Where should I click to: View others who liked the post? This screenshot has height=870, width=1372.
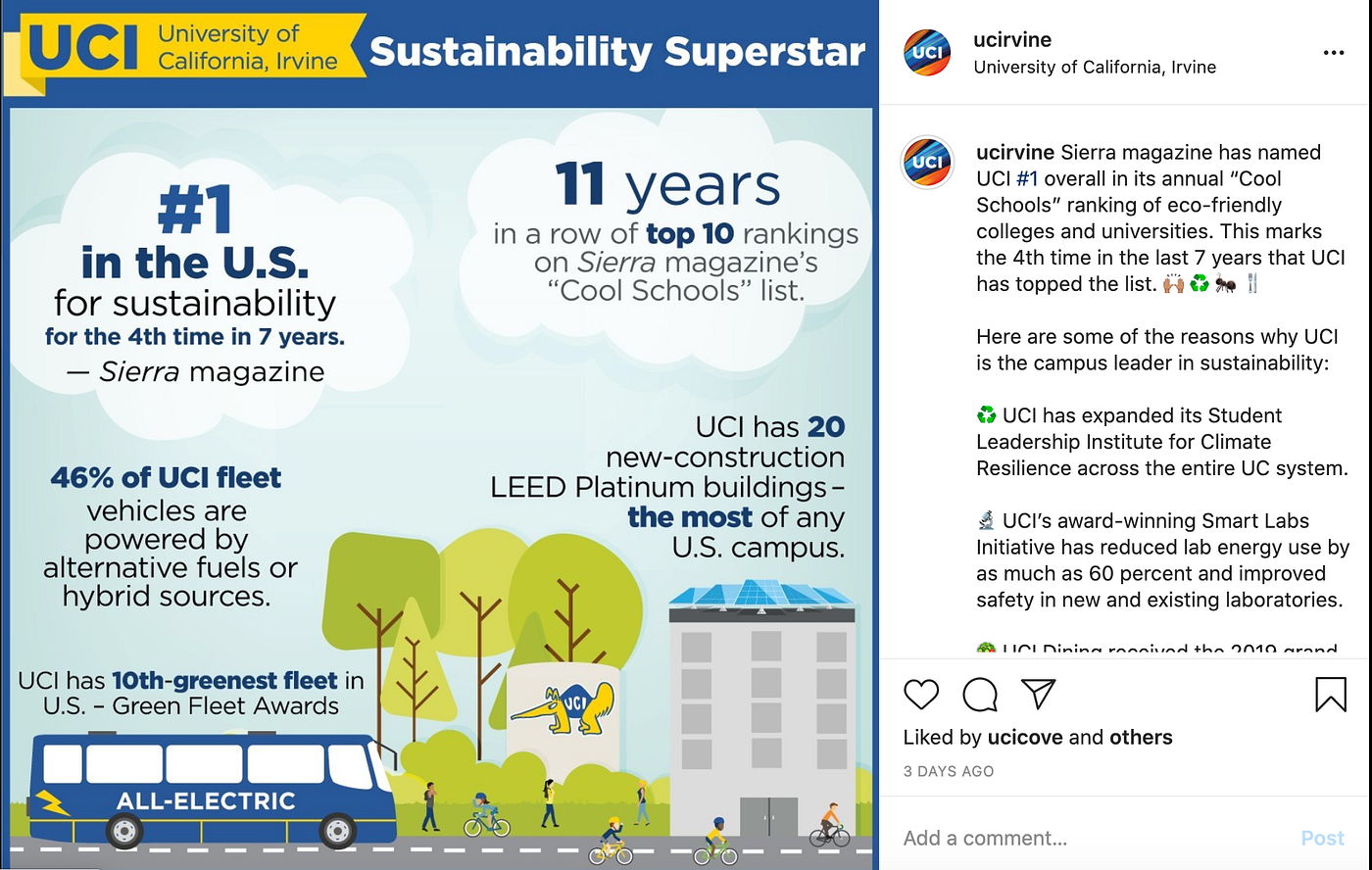1140,738
